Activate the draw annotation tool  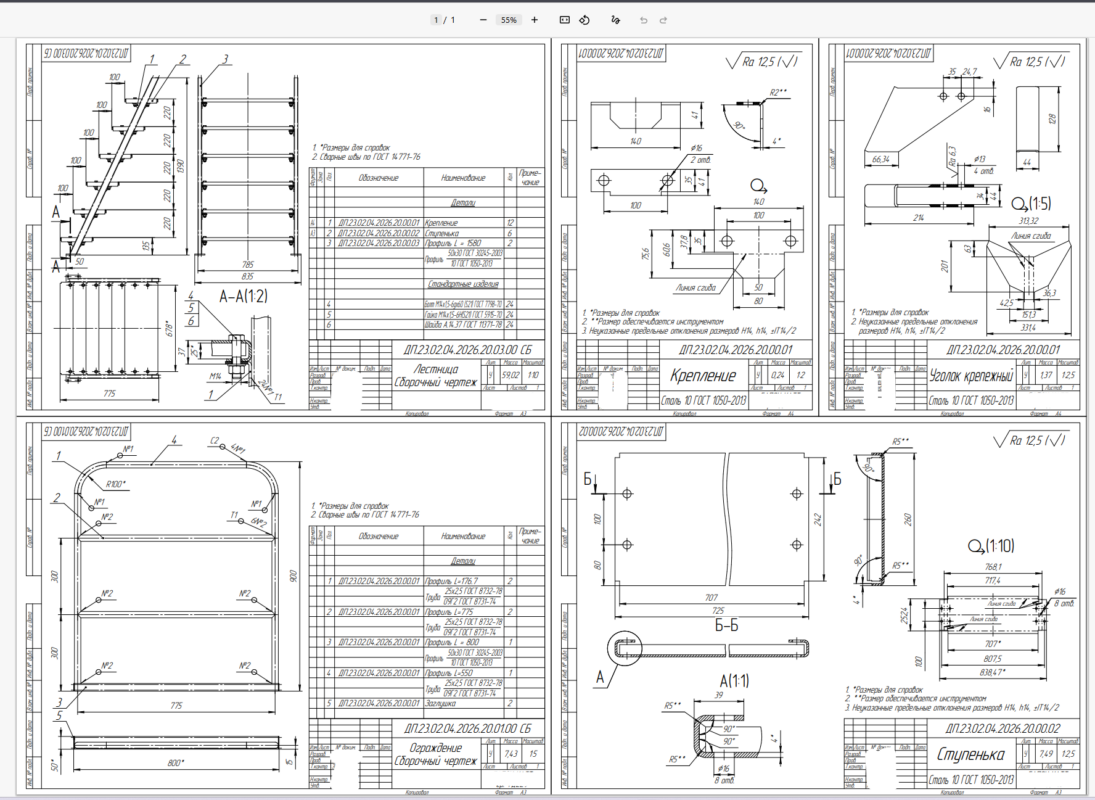615,20
